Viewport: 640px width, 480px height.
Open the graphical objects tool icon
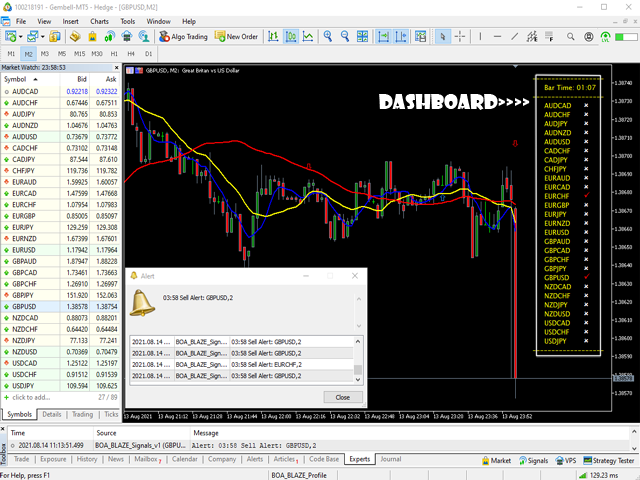(532, 37)
